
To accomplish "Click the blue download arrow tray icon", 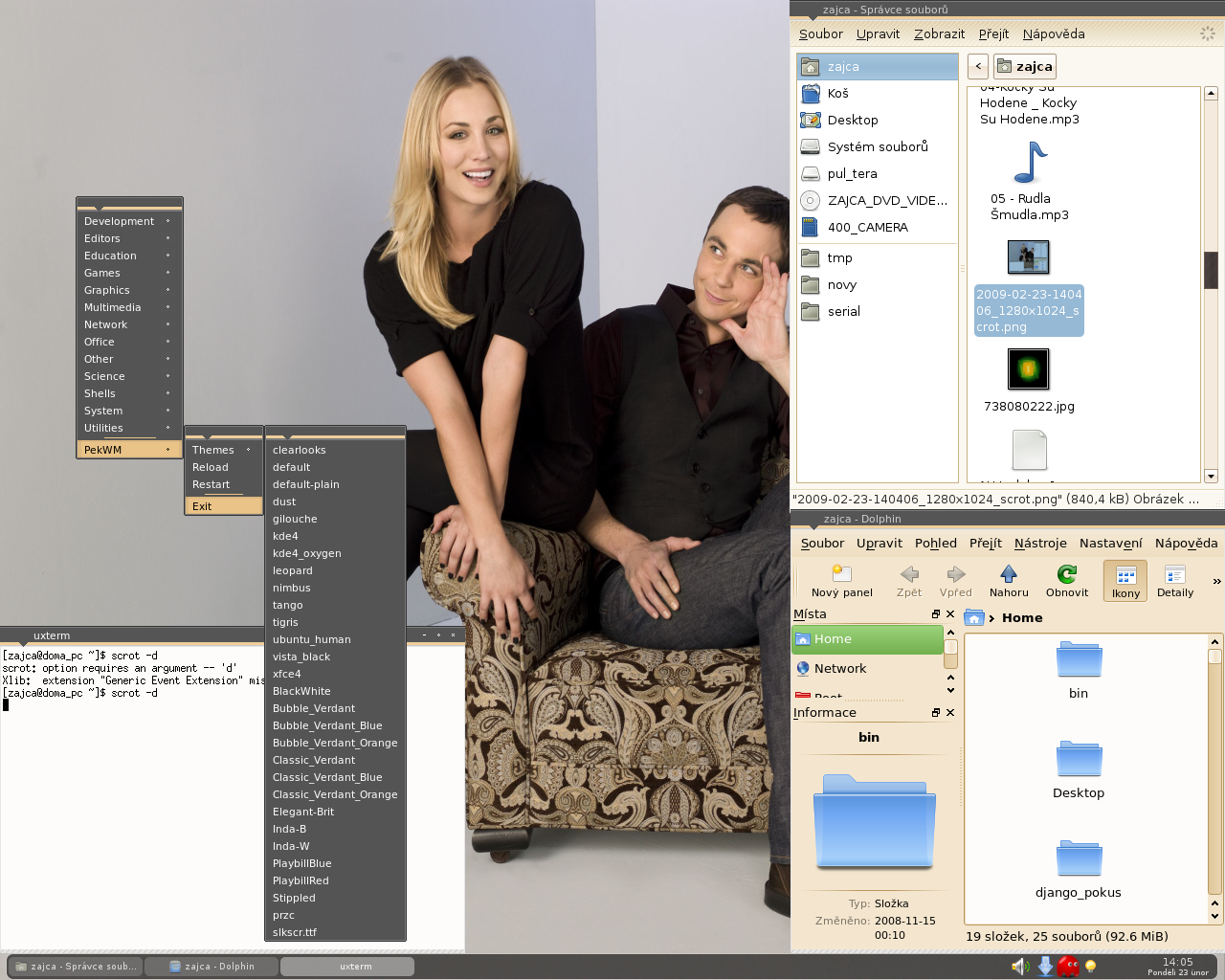I will pyautogui.click(x=1045, y=967).
